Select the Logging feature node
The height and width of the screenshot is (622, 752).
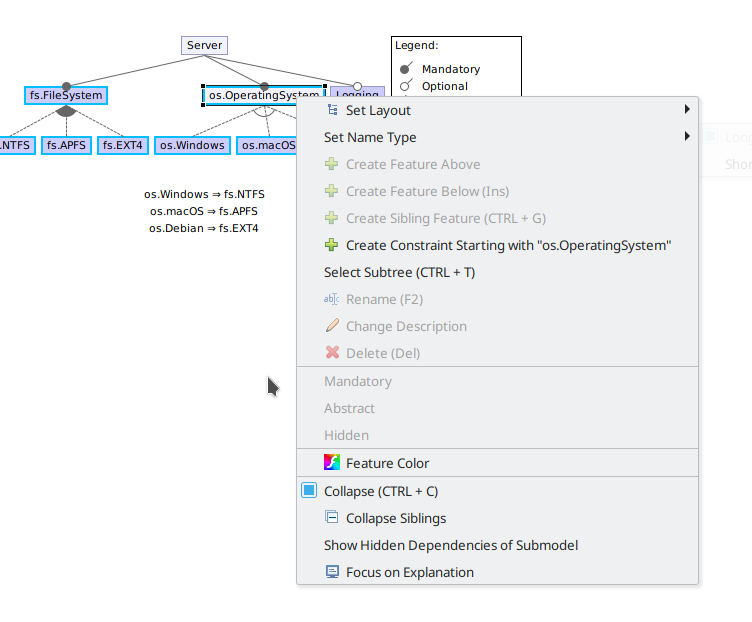coord(357,91)
